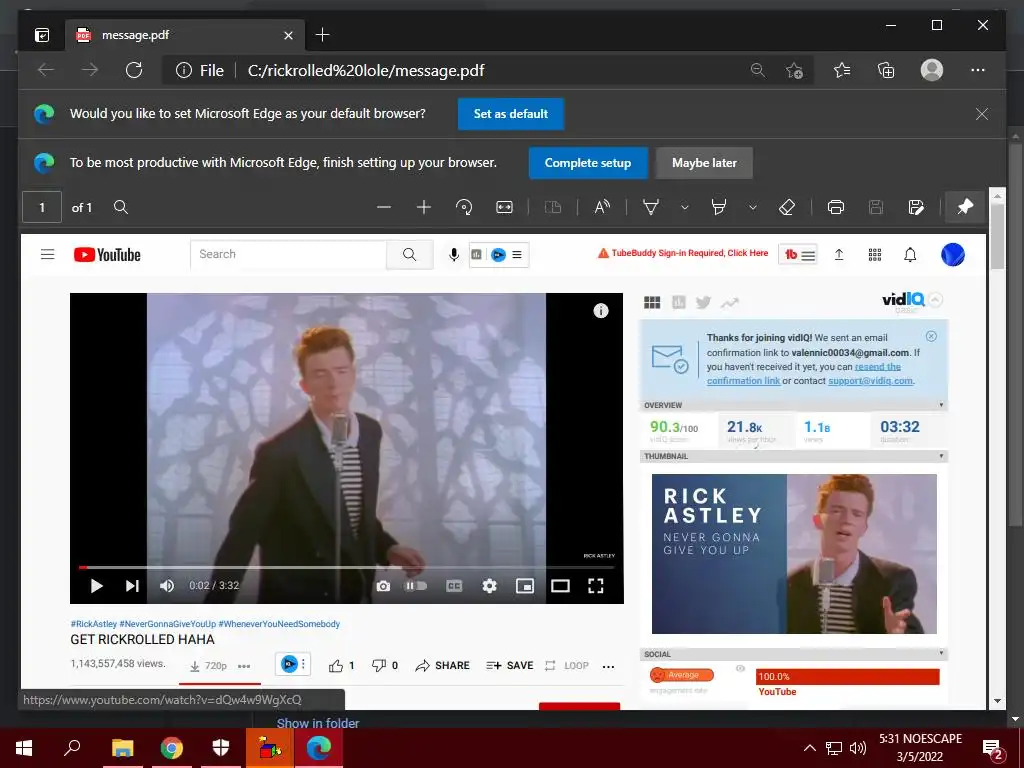Viewport: 1024px width, 768px height.
Task: Zoom out the PDF with minus
Action: (x=384, y=207)
